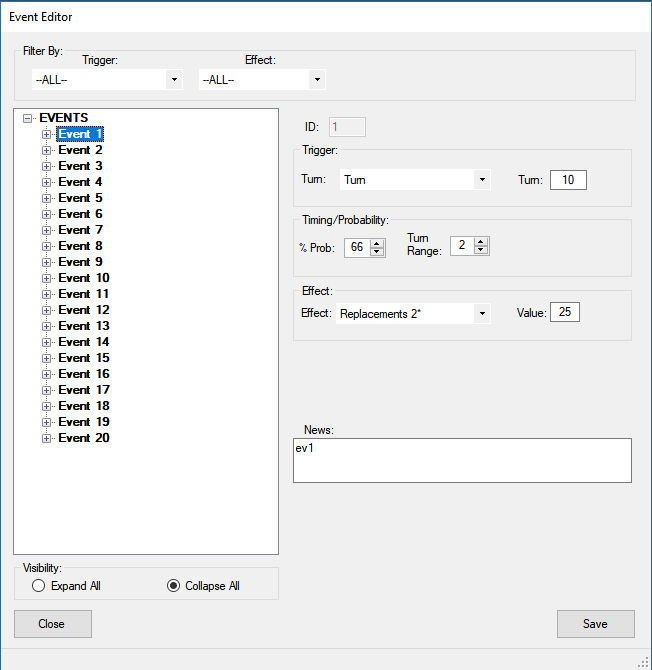Select Event 17 in the tree

tap(84, 390)
